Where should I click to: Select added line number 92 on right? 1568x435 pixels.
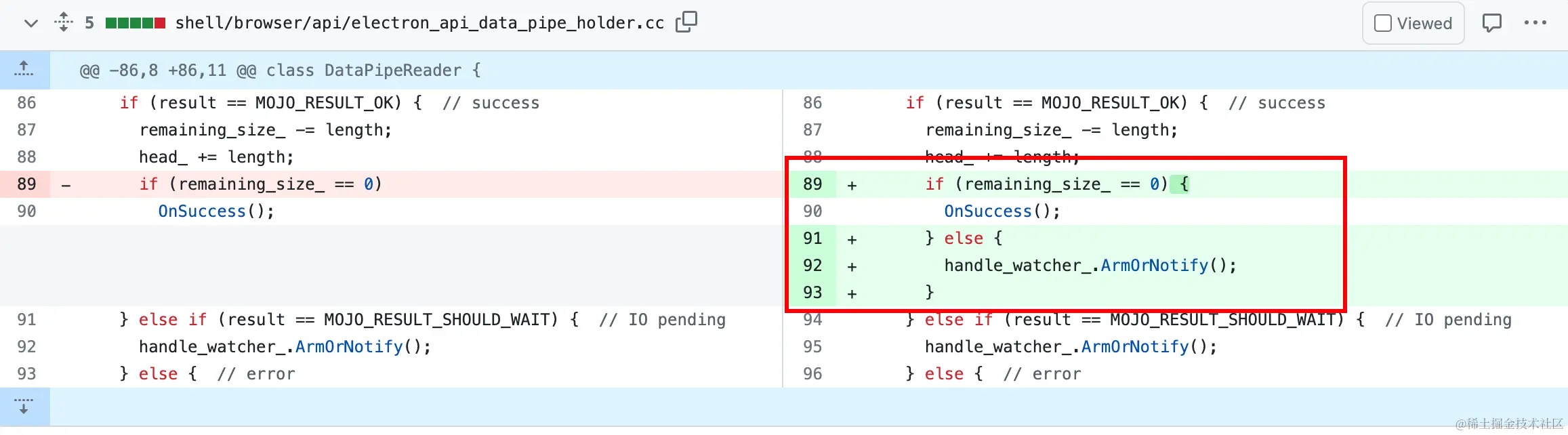click(812, 266)
